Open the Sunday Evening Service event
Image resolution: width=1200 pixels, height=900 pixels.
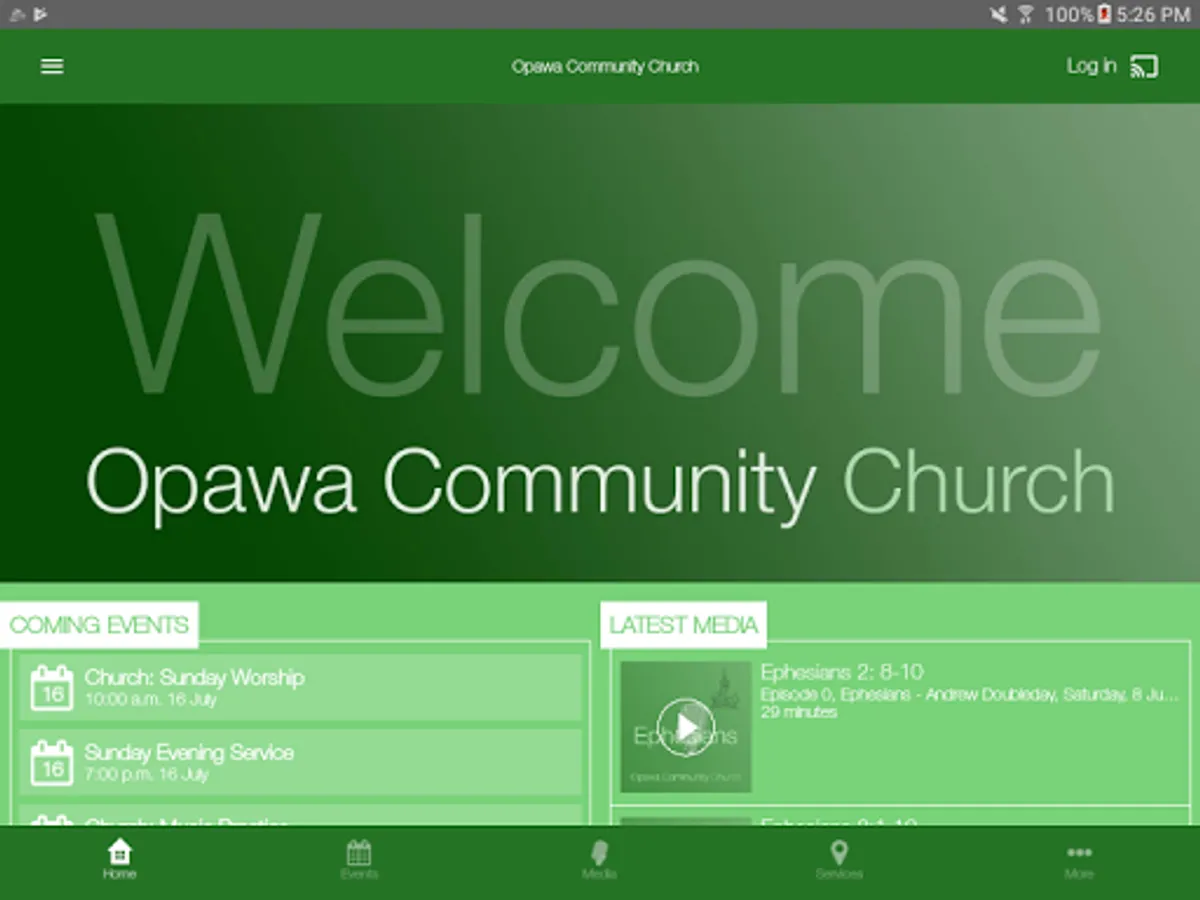tap(300, 762)
